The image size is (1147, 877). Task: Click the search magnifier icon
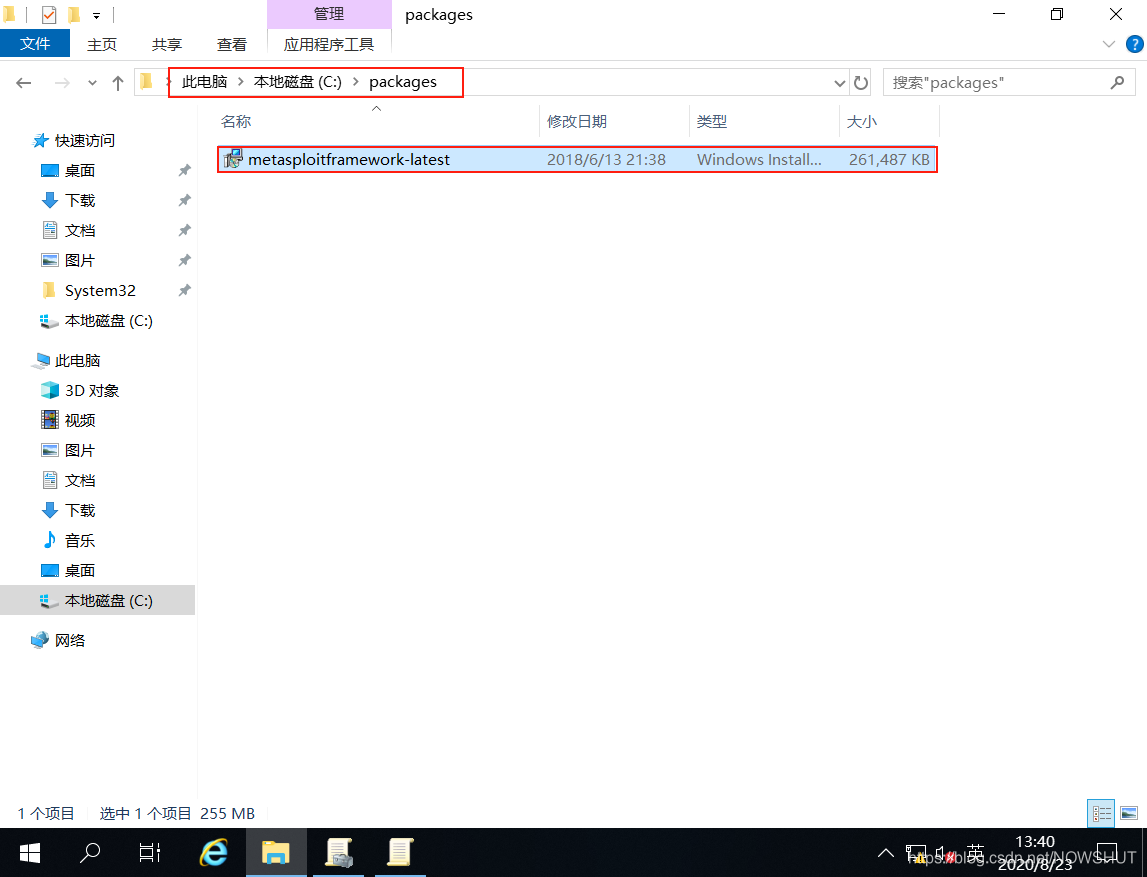click(1117, 83)
